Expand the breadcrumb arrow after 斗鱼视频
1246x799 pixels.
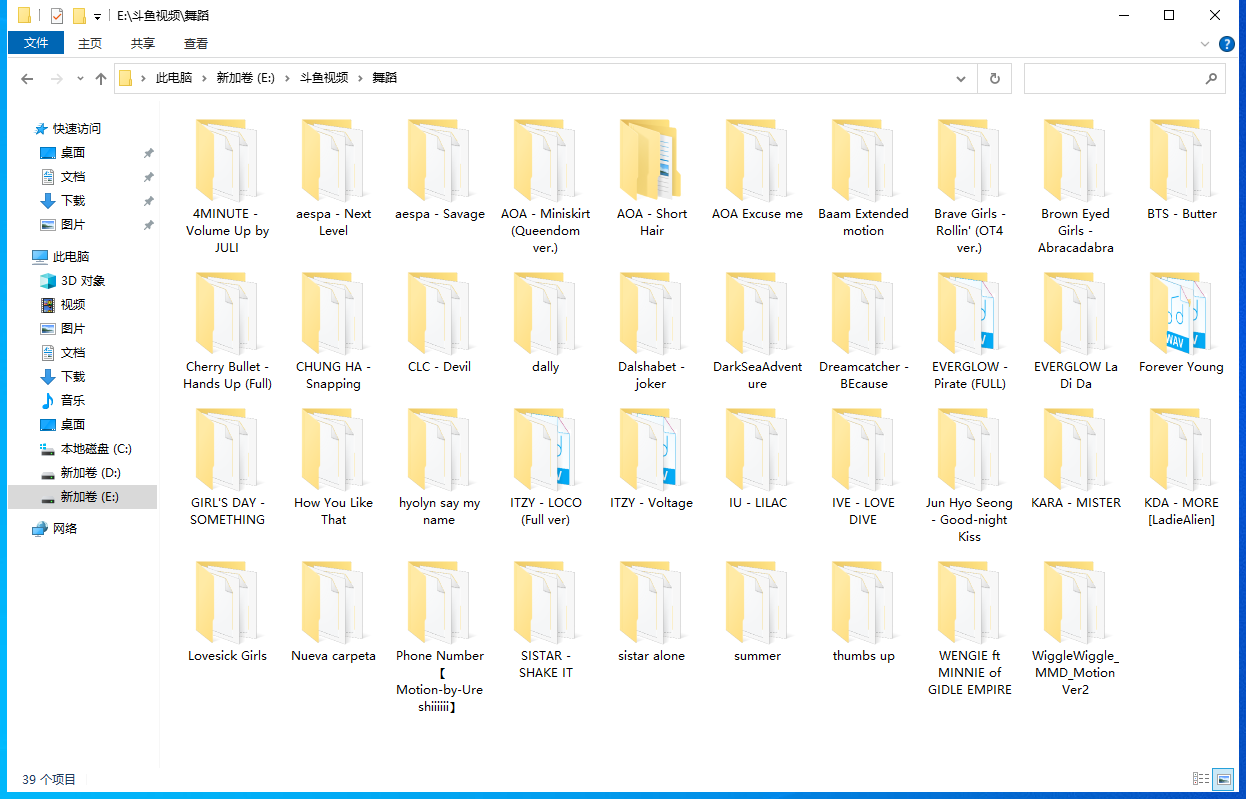click(360, 78)
